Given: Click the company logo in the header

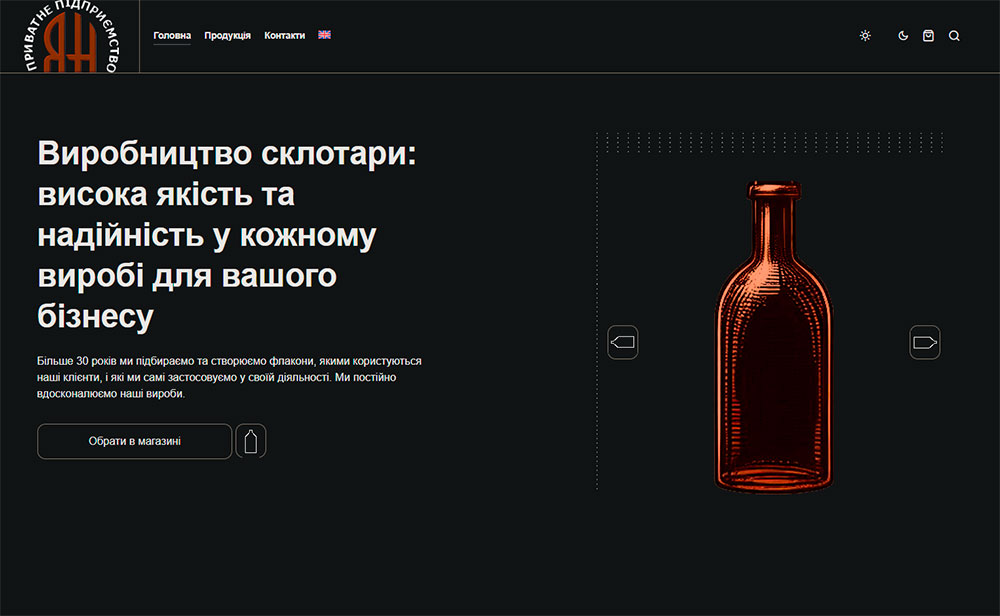Looking at the screenshot, I should 70,38.
